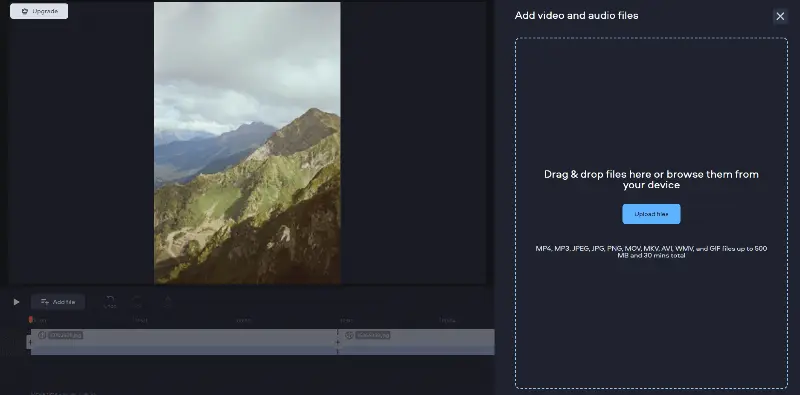Image resolution: width=800 pixels, height=395 pixels.
Task: Click the mountain preview image
Action: pyautogui.click(x=247, y=142)
